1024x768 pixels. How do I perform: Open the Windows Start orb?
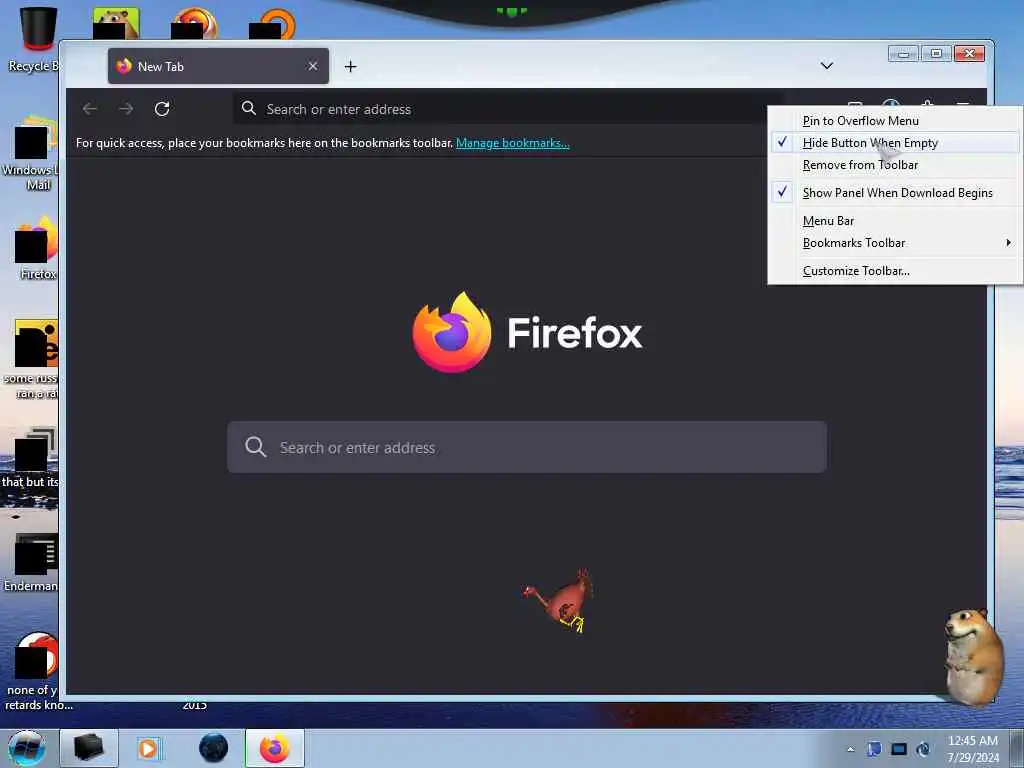pos(27,748)
